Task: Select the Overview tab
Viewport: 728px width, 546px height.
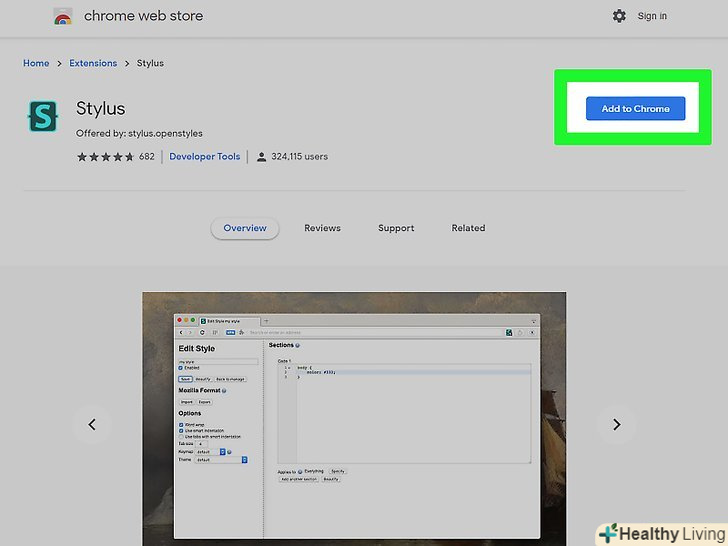Action: [245, 228]
